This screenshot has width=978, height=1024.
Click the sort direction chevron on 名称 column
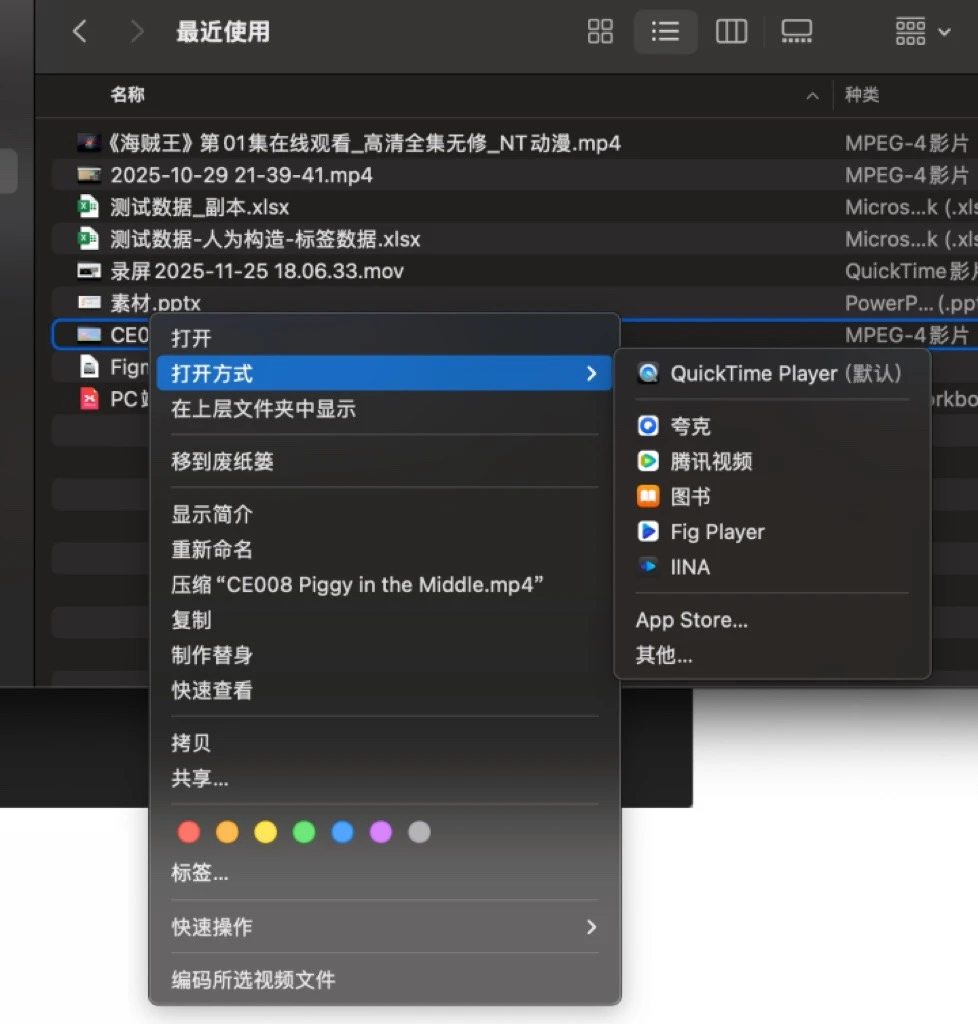pos(813,95)
